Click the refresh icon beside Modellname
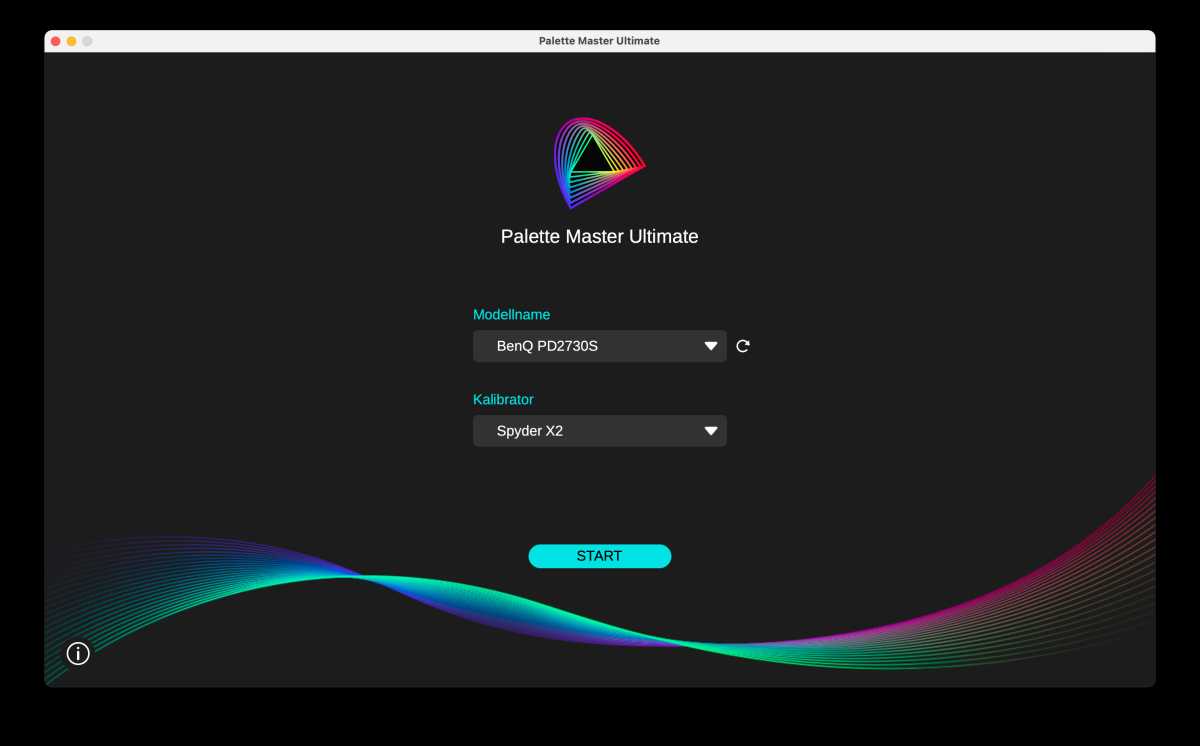Viewport: 1200px width, 746px height. pyautogui.click(x=743, y=346)
